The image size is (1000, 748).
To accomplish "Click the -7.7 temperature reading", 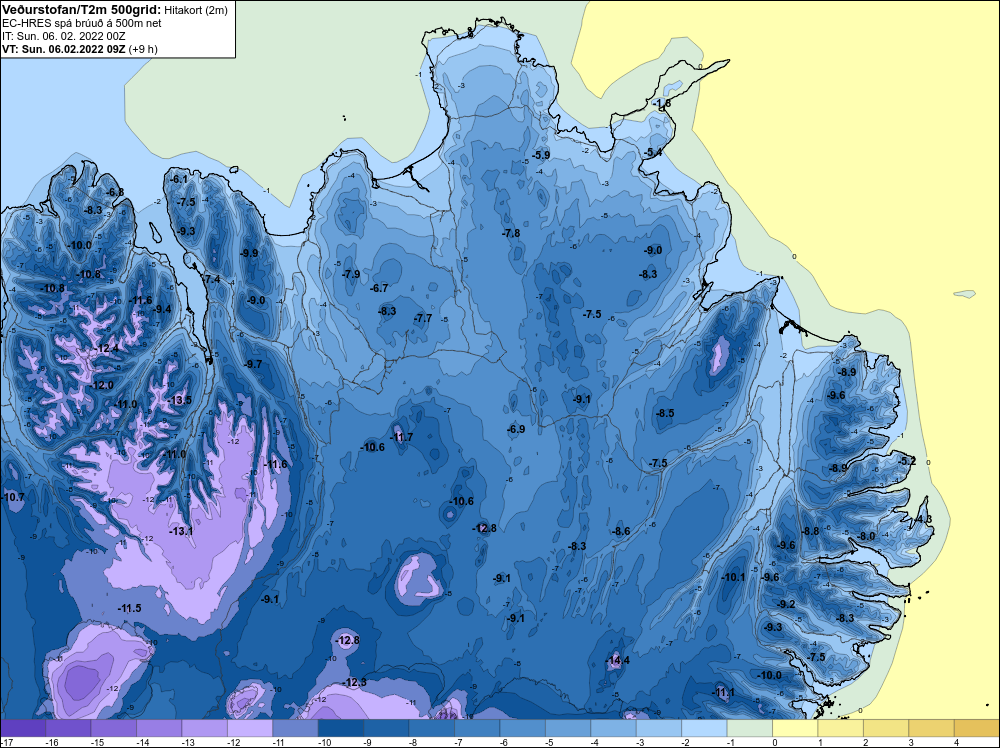I will pyautogui.click(x=422, y=318).
